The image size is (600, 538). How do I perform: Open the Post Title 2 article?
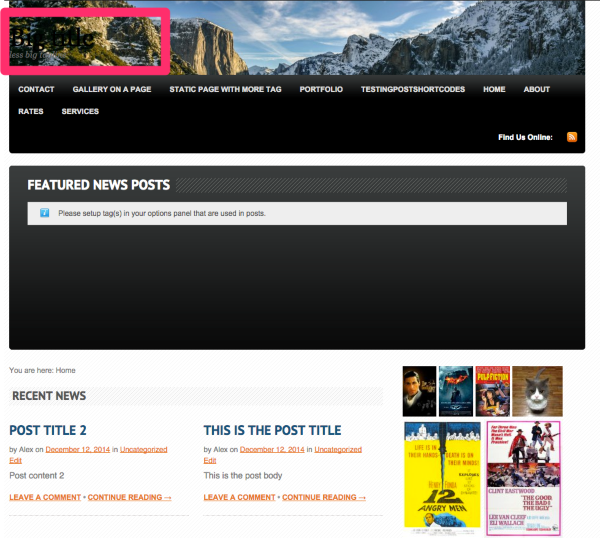48,430
